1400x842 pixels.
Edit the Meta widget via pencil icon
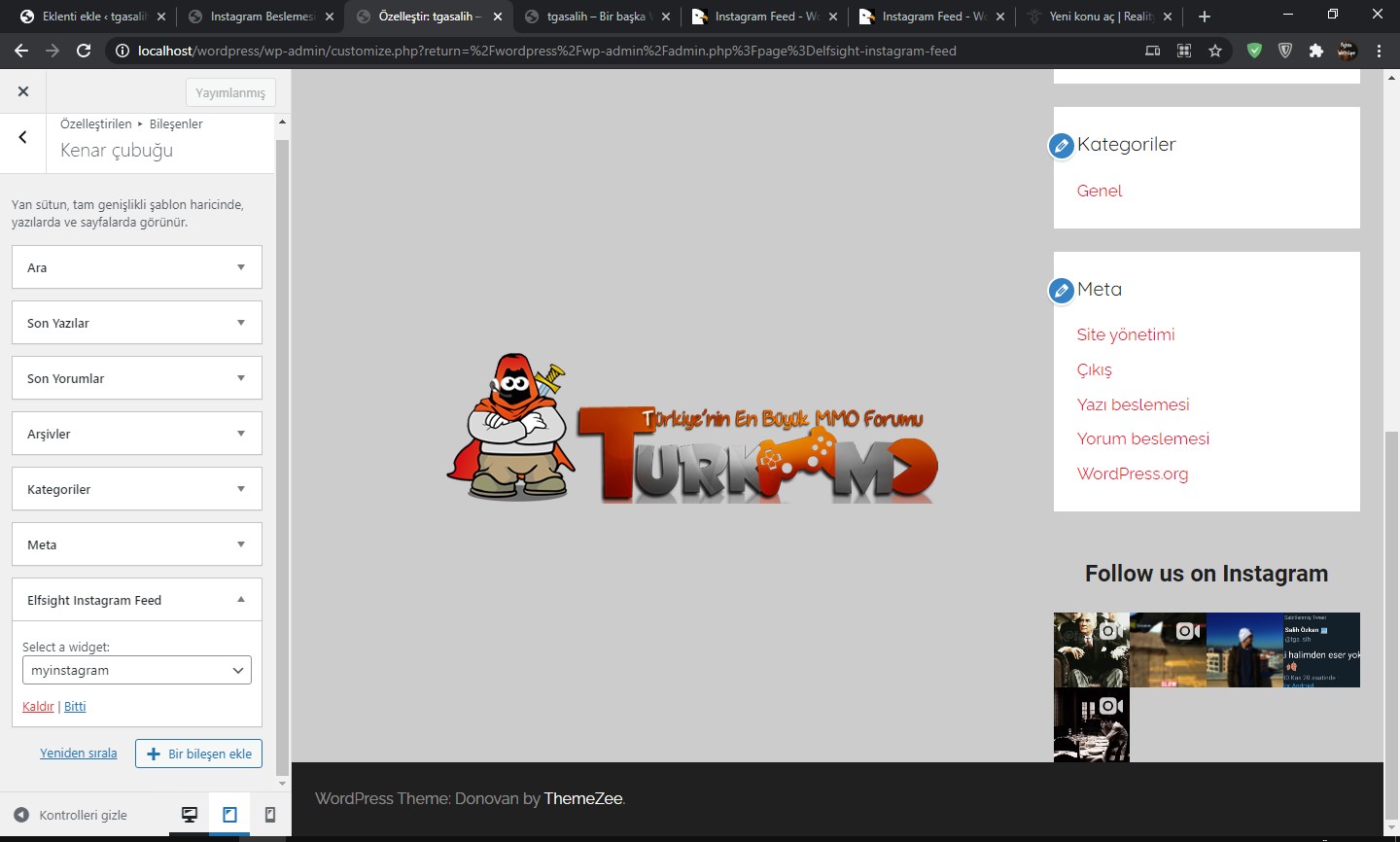point(1061,291)
